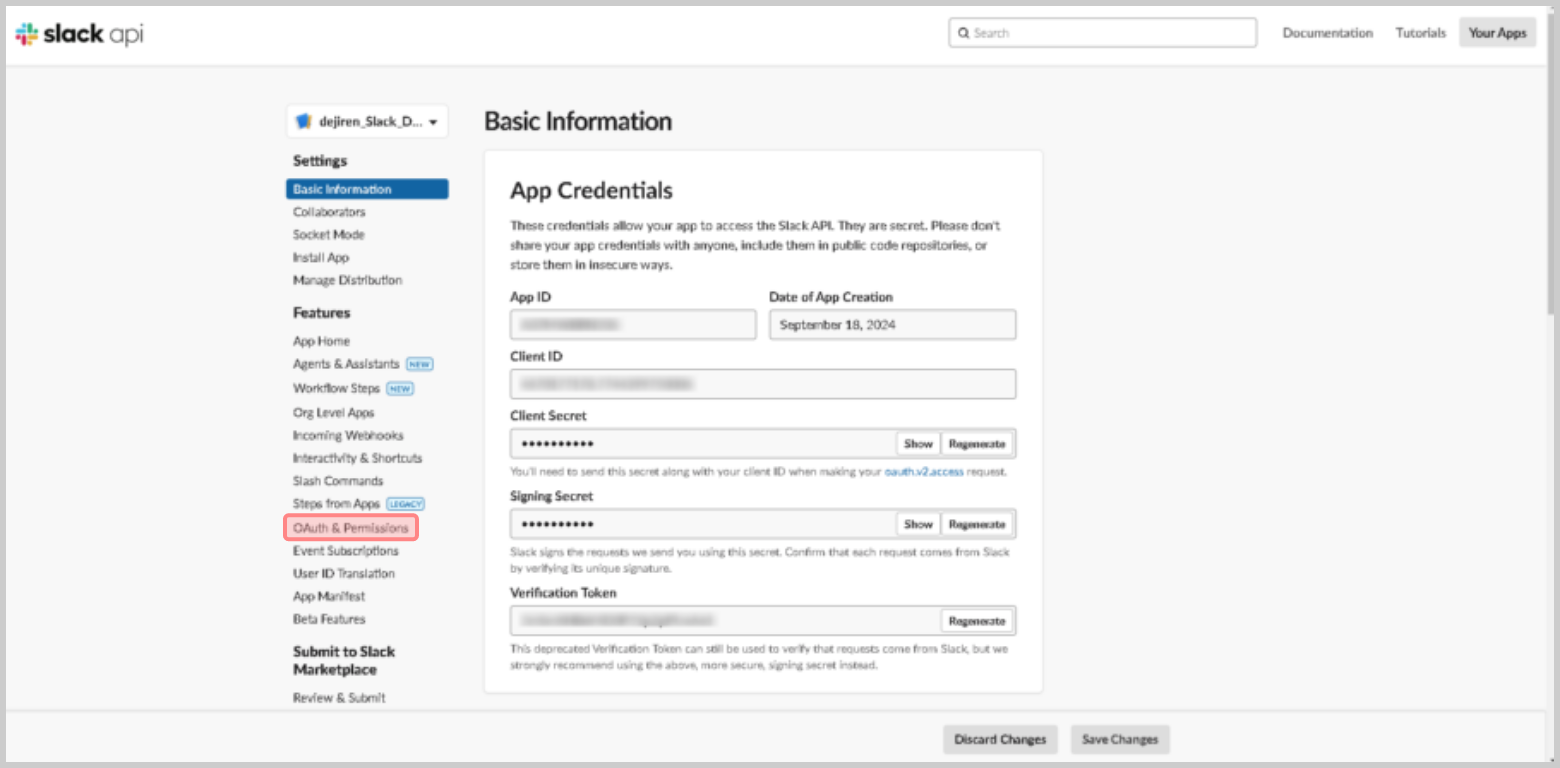Image resolution: width=1560 pixels, height=768 pixels.
Task: Open Interactivity & Shortcuts page
Action: click(357, 459)
